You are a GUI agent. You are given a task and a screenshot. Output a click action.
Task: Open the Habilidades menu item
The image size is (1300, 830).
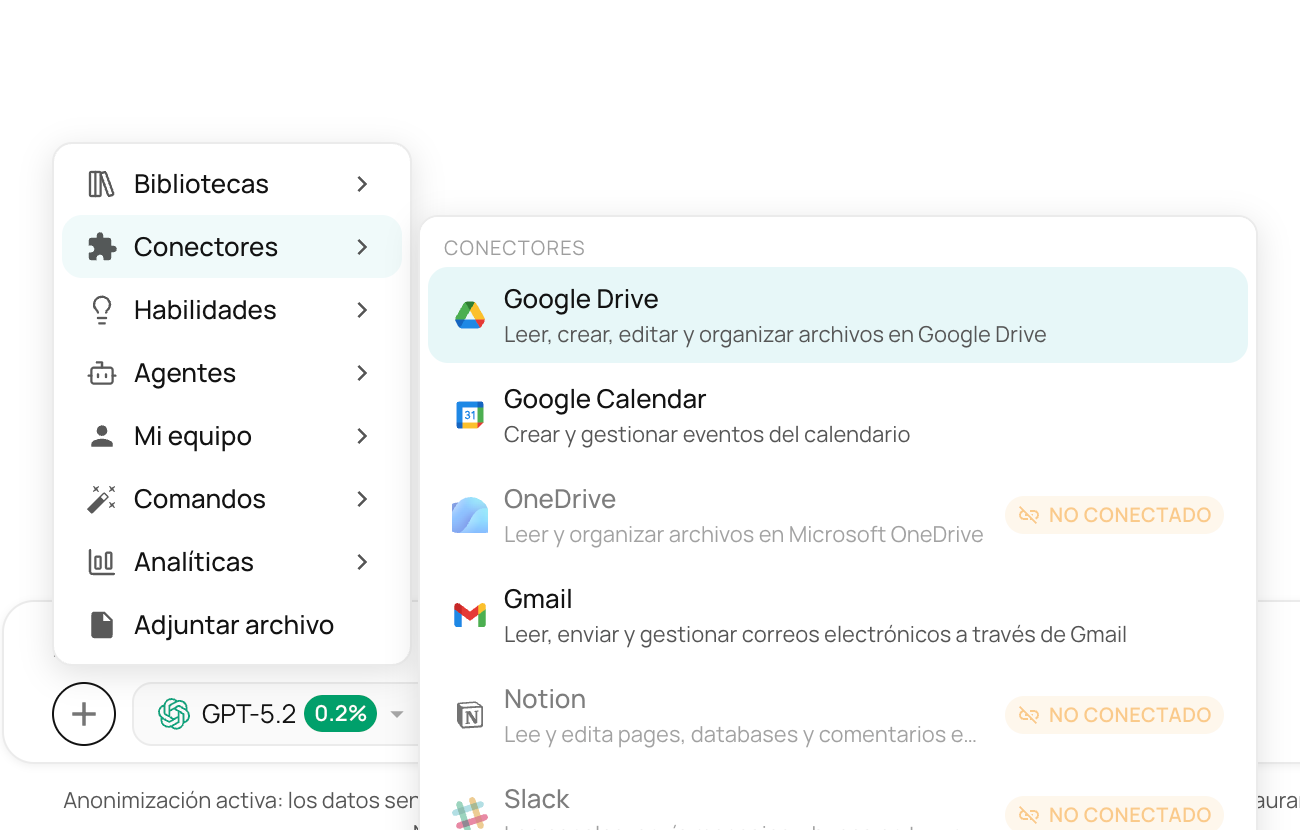coord(232,310)
